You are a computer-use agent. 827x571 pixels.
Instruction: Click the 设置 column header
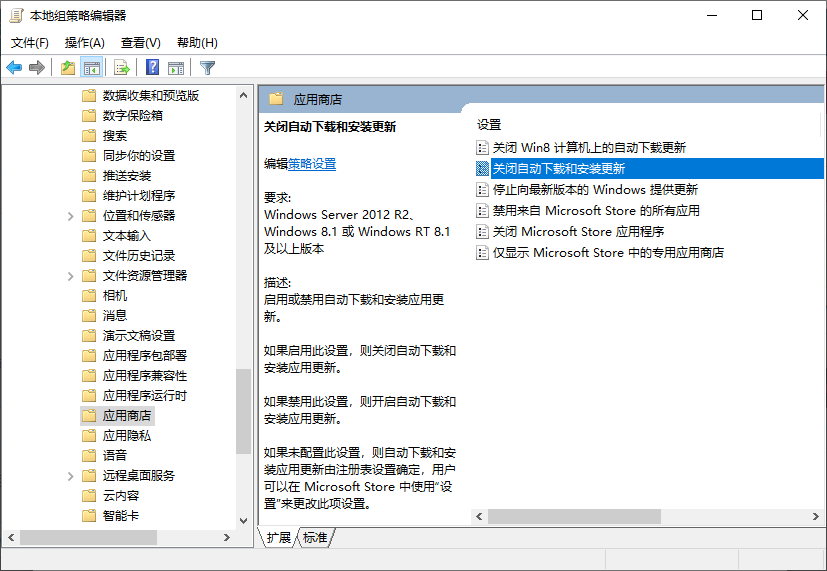pos(489,125)
